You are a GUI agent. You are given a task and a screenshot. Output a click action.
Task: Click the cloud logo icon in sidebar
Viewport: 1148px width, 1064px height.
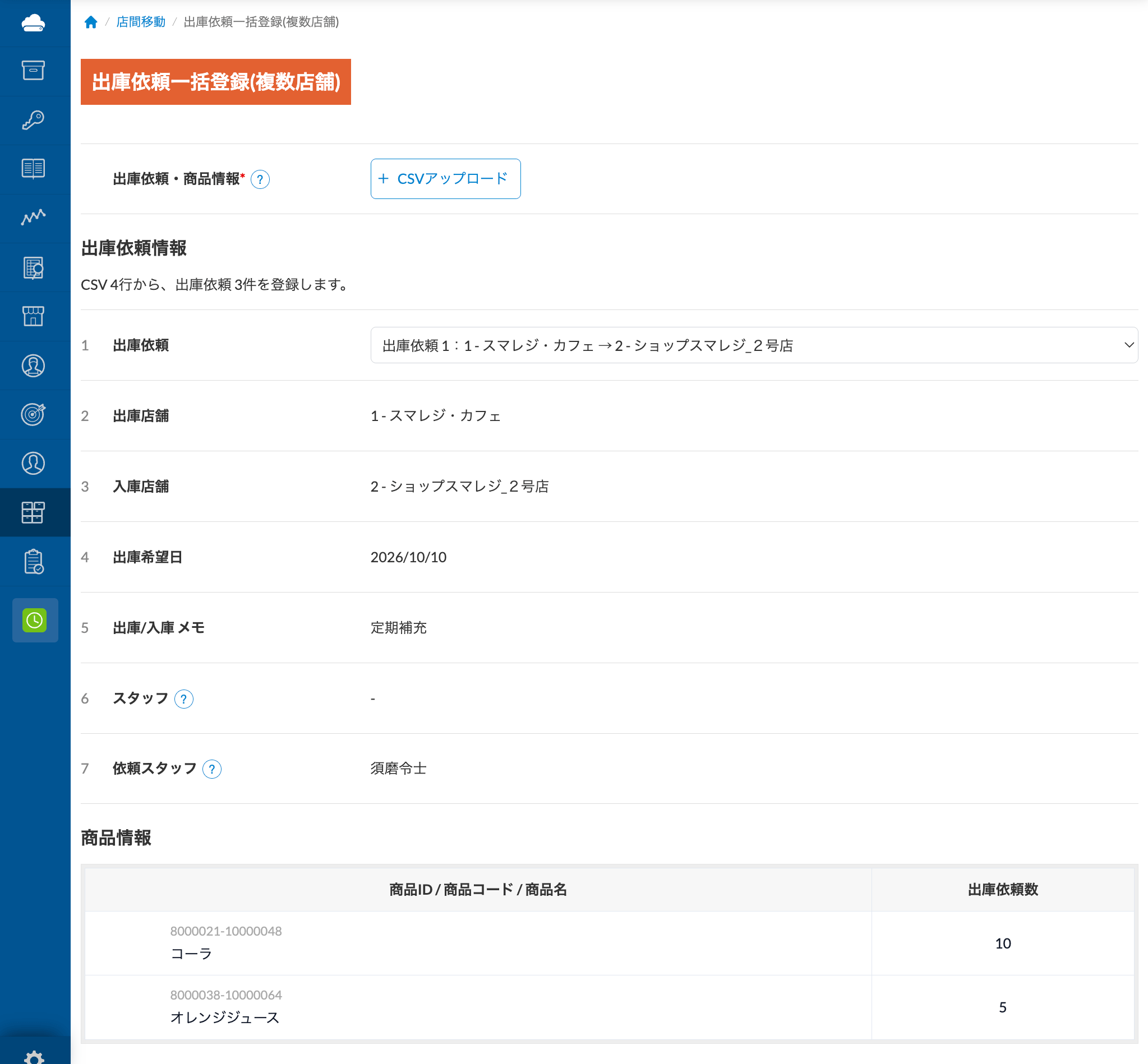[x=34, y=23]
